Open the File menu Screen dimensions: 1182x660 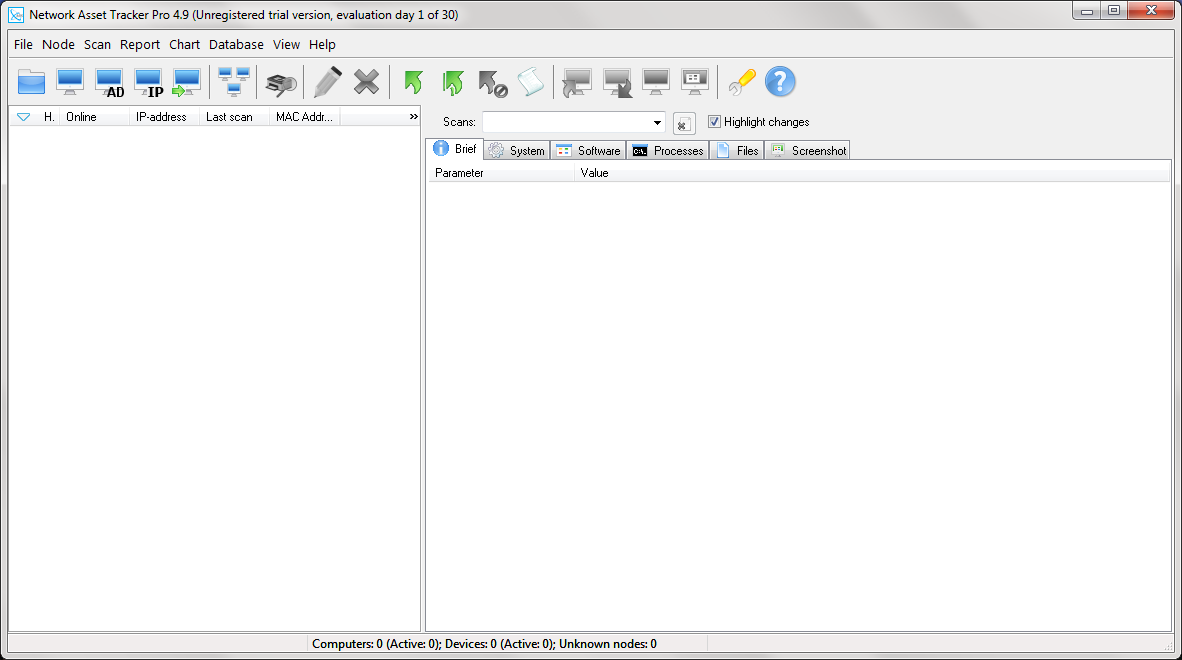[23, 44]
